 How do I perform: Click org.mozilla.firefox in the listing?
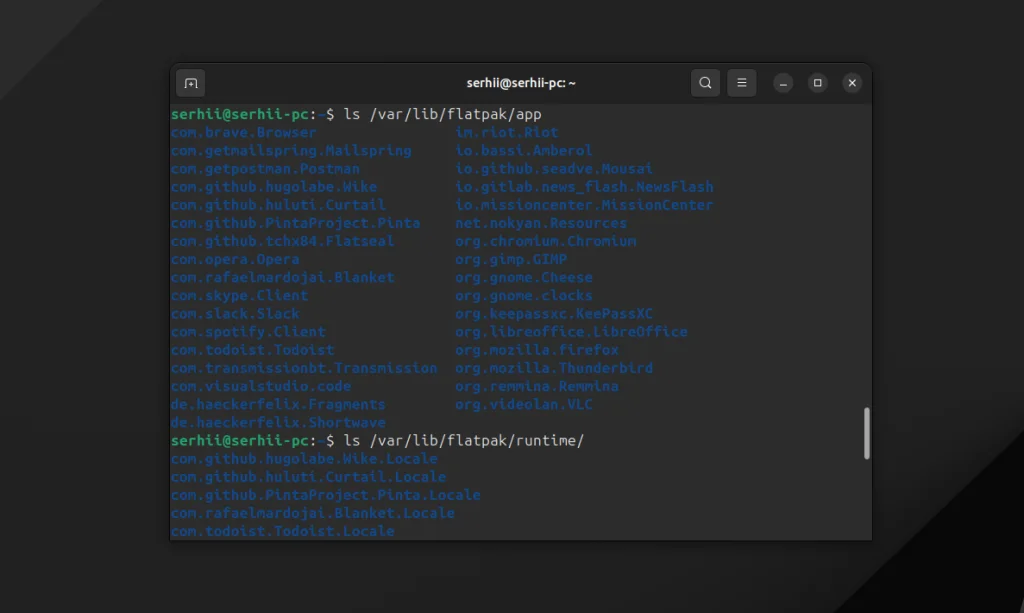(536, 350)
